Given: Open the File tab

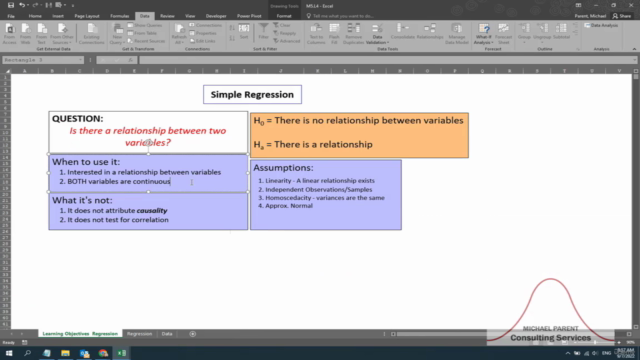Looking at the screenshot, I should 11,16.
